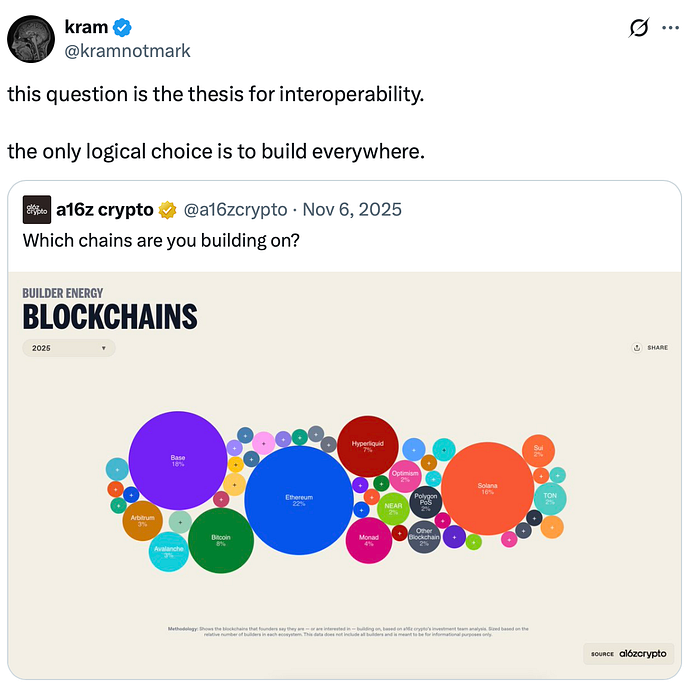Open the 2025 year dropdown
Screen dimensions: 700x696
point(68,348)
